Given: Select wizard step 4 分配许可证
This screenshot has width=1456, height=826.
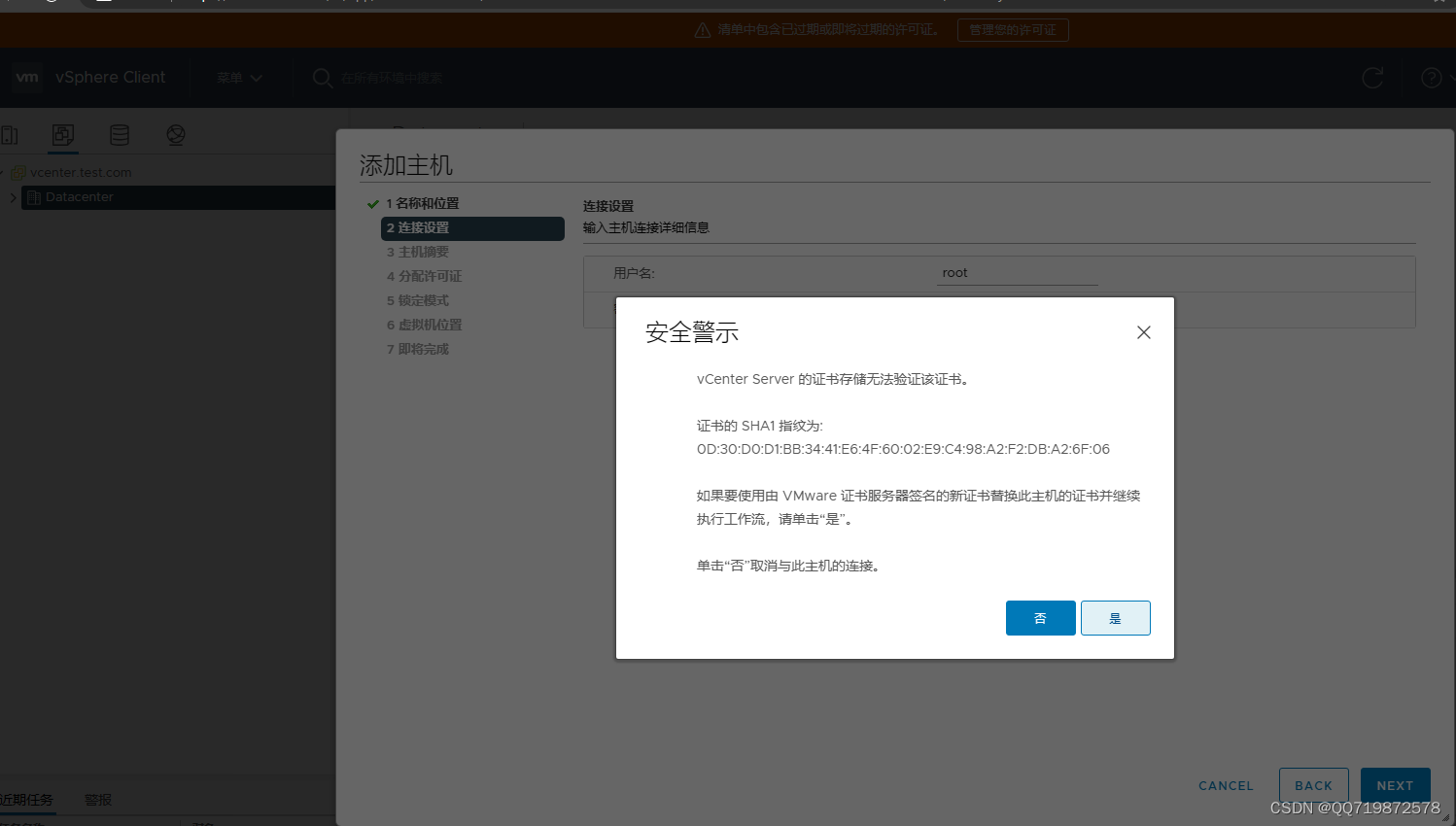Looking at the screenshot, I should (425, 276).
